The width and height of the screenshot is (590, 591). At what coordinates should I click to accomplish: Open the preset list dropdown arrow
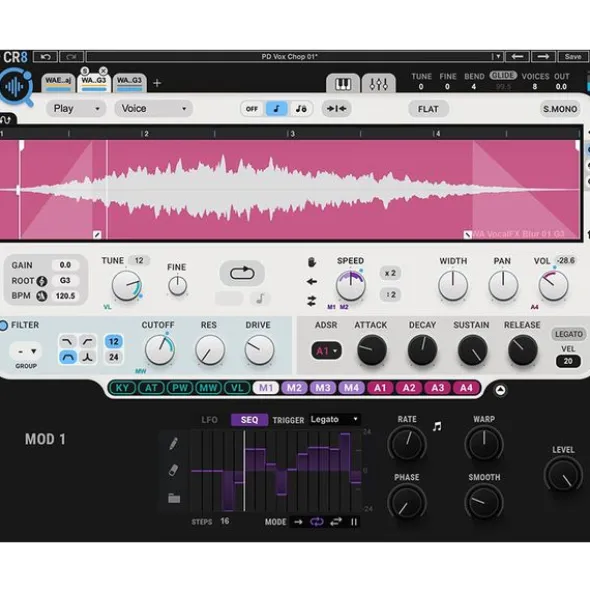498,57
